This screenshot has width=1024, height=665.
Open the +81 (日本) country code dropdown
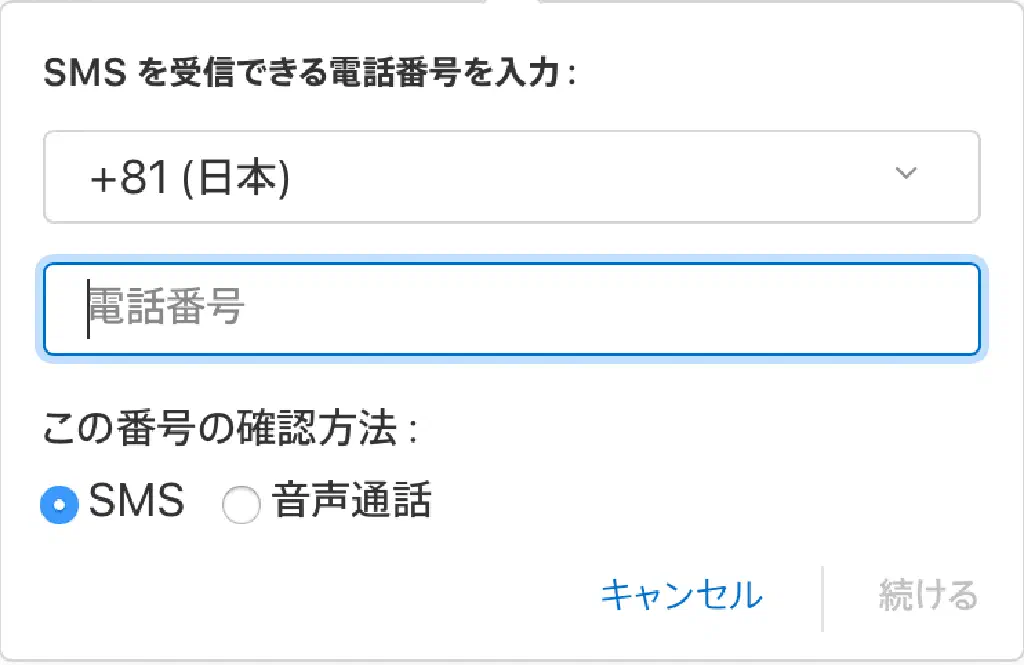tap(511, 177)
